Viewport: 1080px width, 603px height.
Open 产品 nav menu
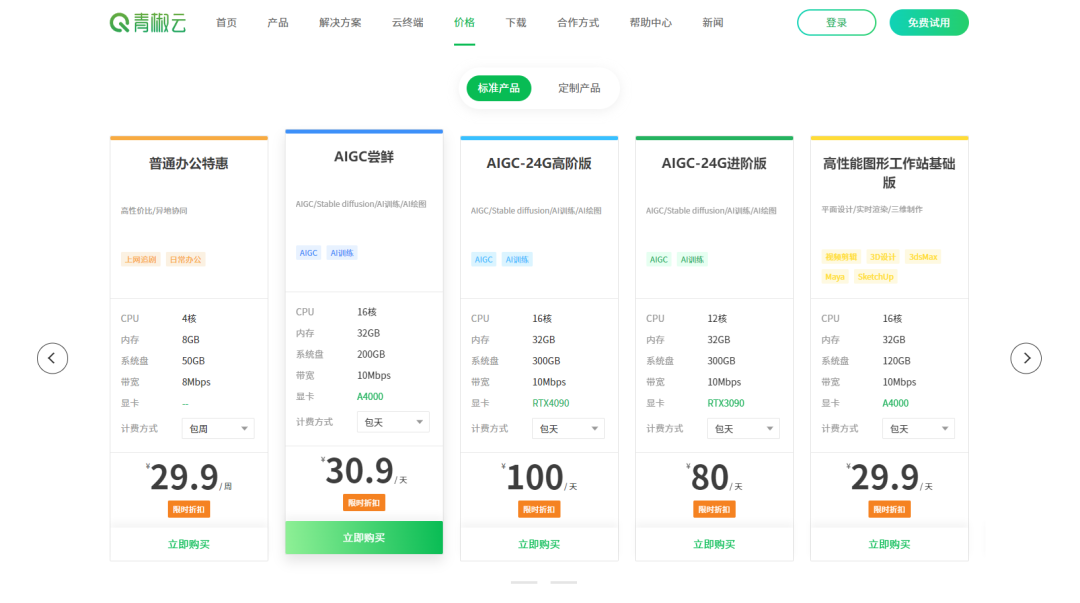[278, 23]
